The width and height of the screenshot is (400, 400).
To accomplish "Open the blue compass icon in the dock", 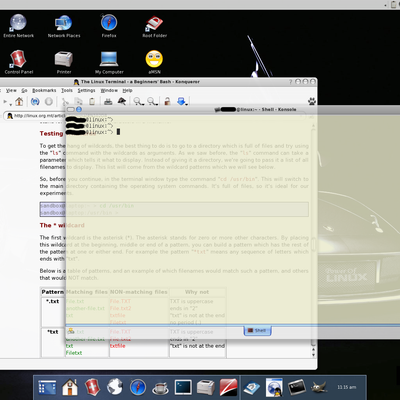I will 138,388.
